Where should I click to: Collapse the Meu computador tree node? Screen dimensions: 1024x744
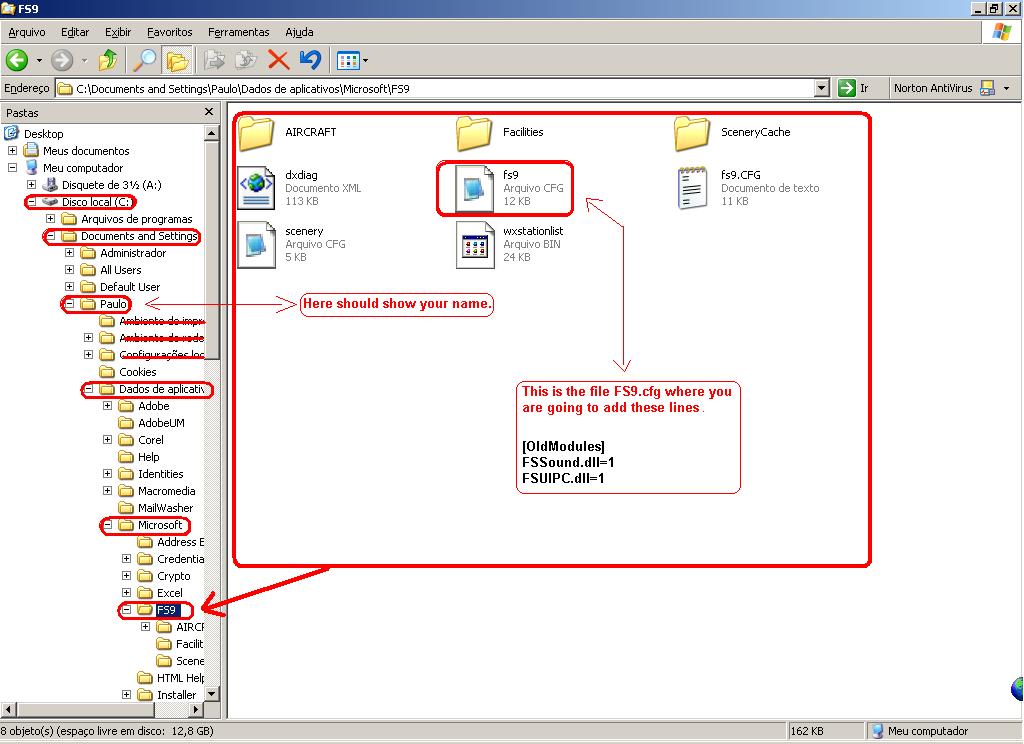tap(12, 167)
